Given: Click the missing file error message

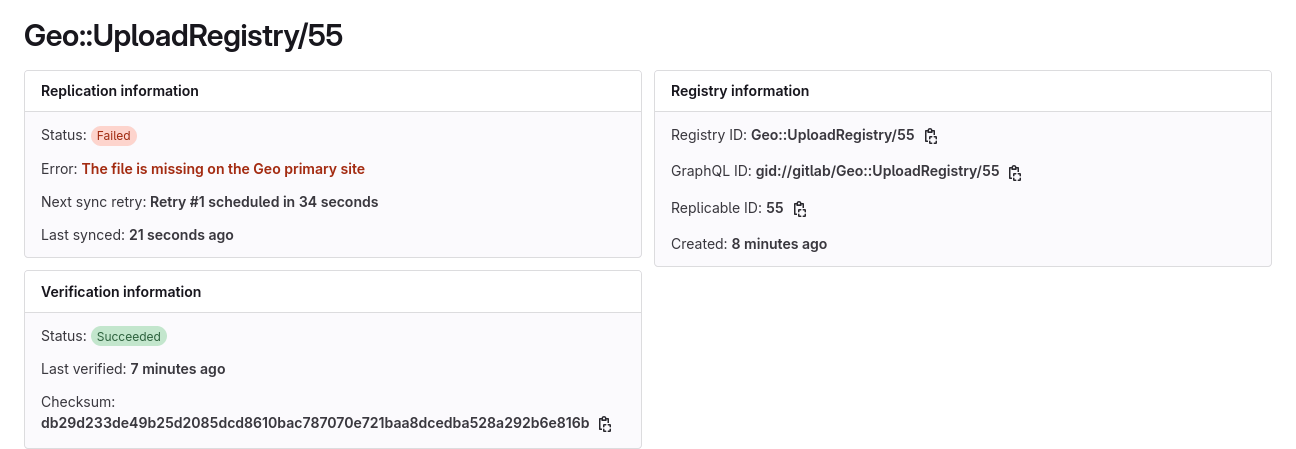Looking at the screenshot, I should [223, 169].
